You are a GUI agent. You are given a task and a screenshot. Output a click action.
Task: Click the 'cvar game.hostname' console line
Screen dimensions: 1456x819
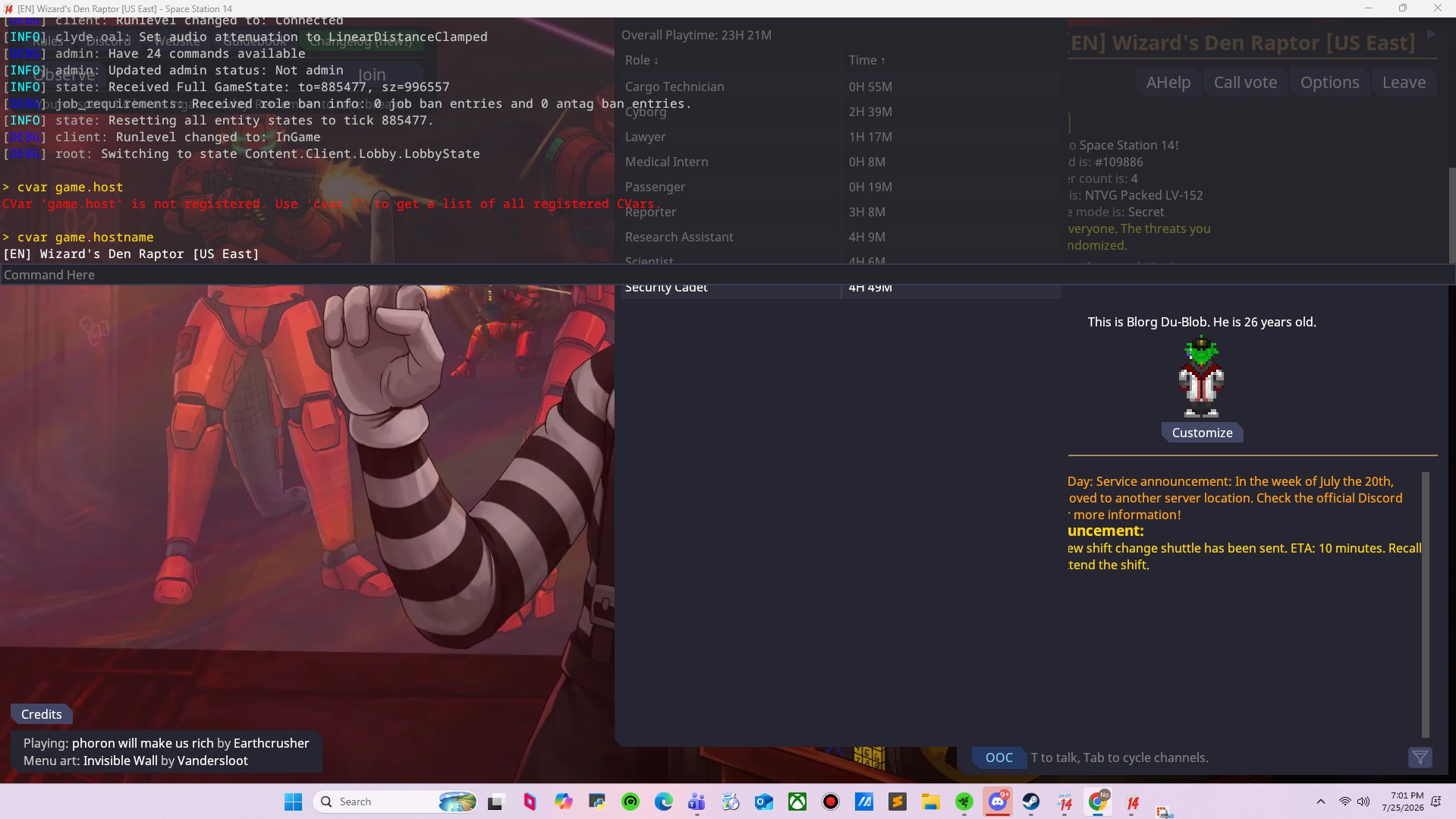pos(77,237)
